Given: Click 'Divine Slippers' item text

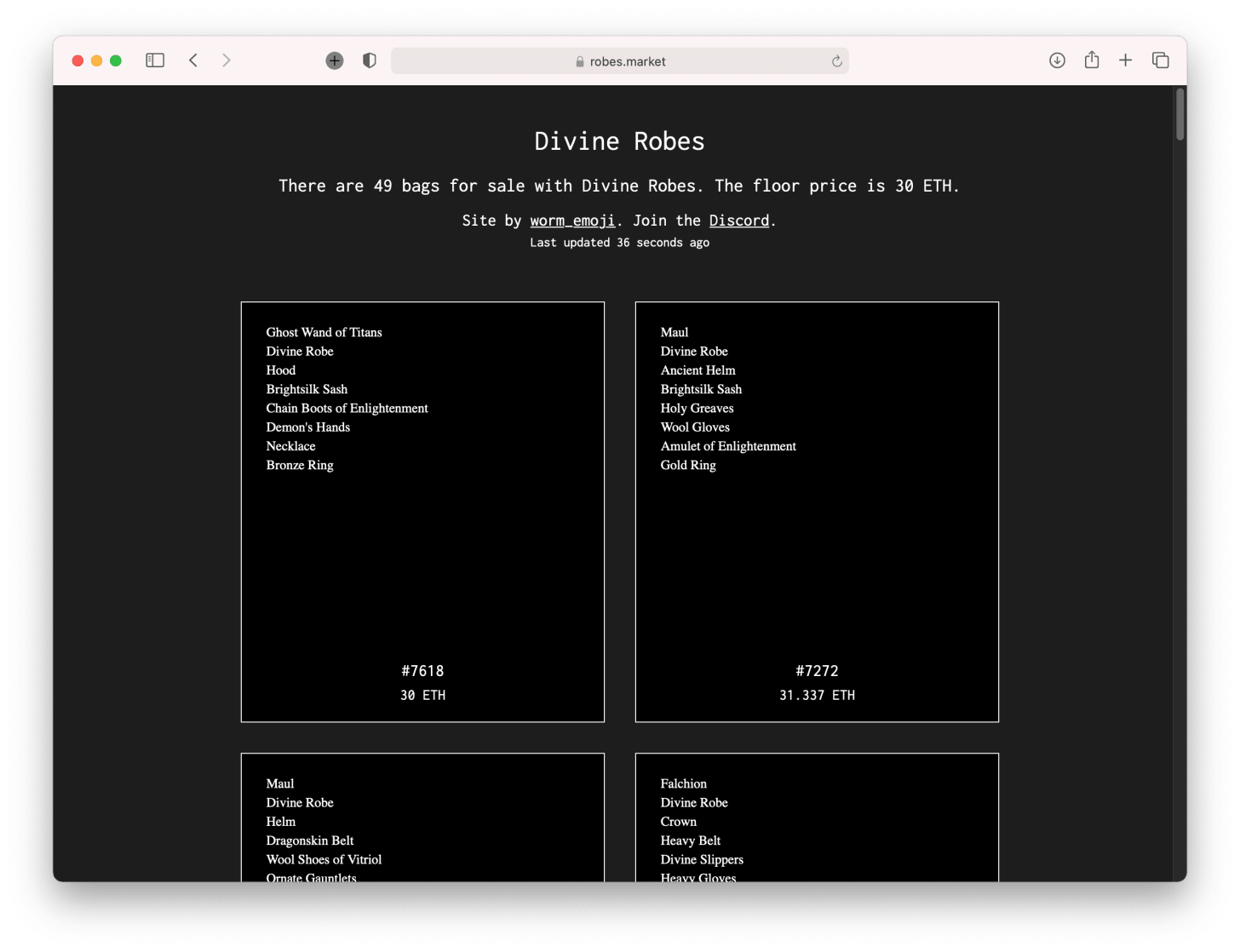Looking at the screenshot, I should 702,860.
